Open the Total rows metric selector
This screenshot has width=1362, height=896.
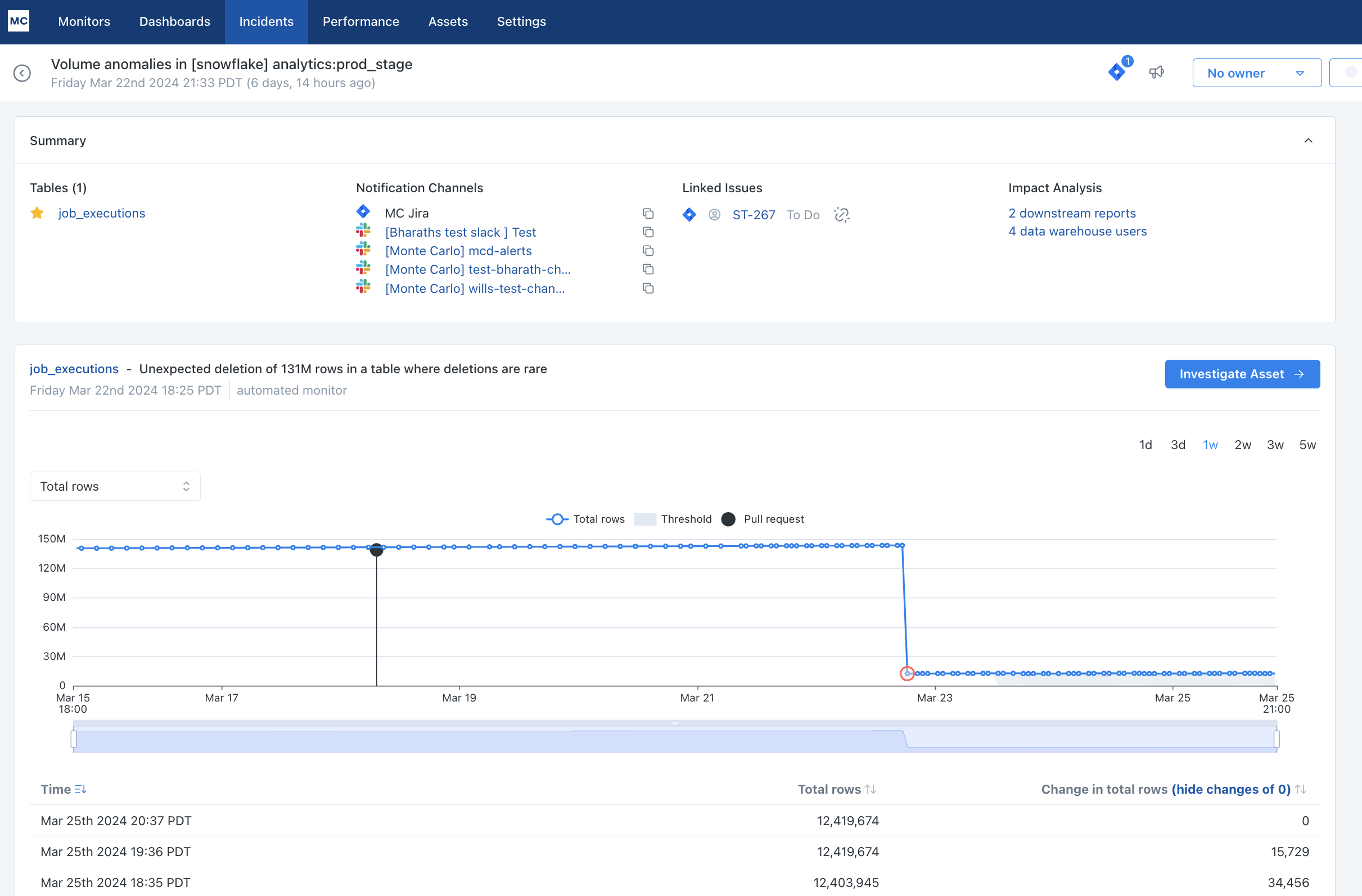click(x=115, y=486)
